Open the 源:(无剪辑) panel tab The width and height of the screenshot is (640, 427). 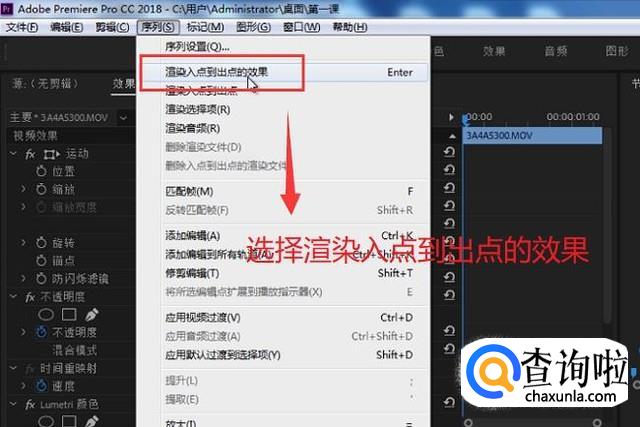pyautogui.click(x=44, y=84)
